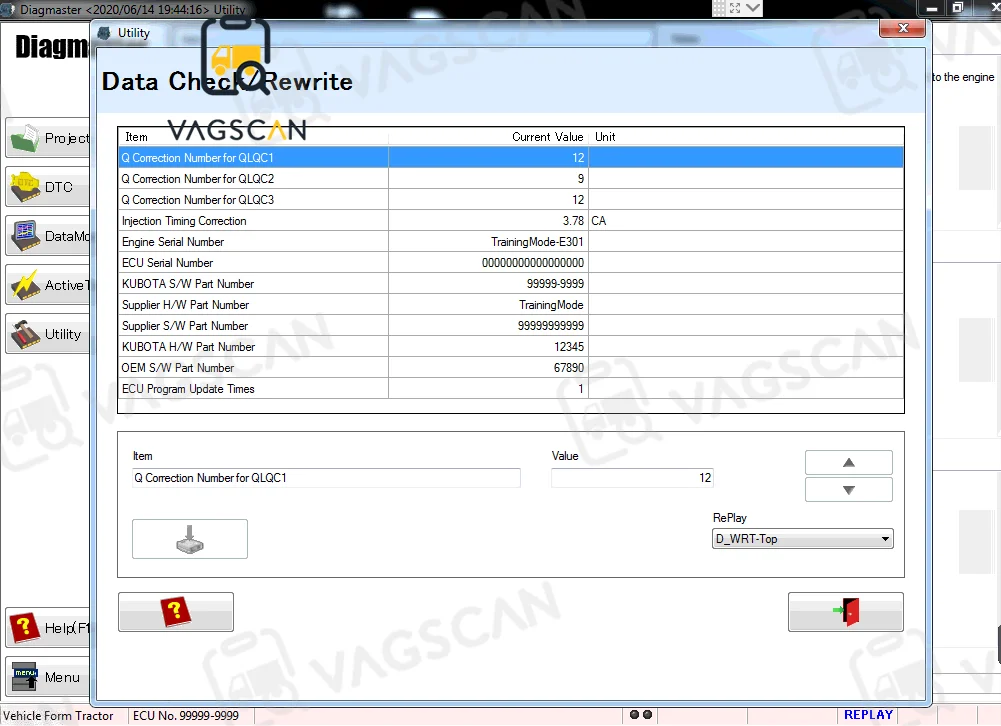This screenshot has width=1001, height=726.
Task: Click the fullscreen toggle icon in title bar
Action: point(735,8)
